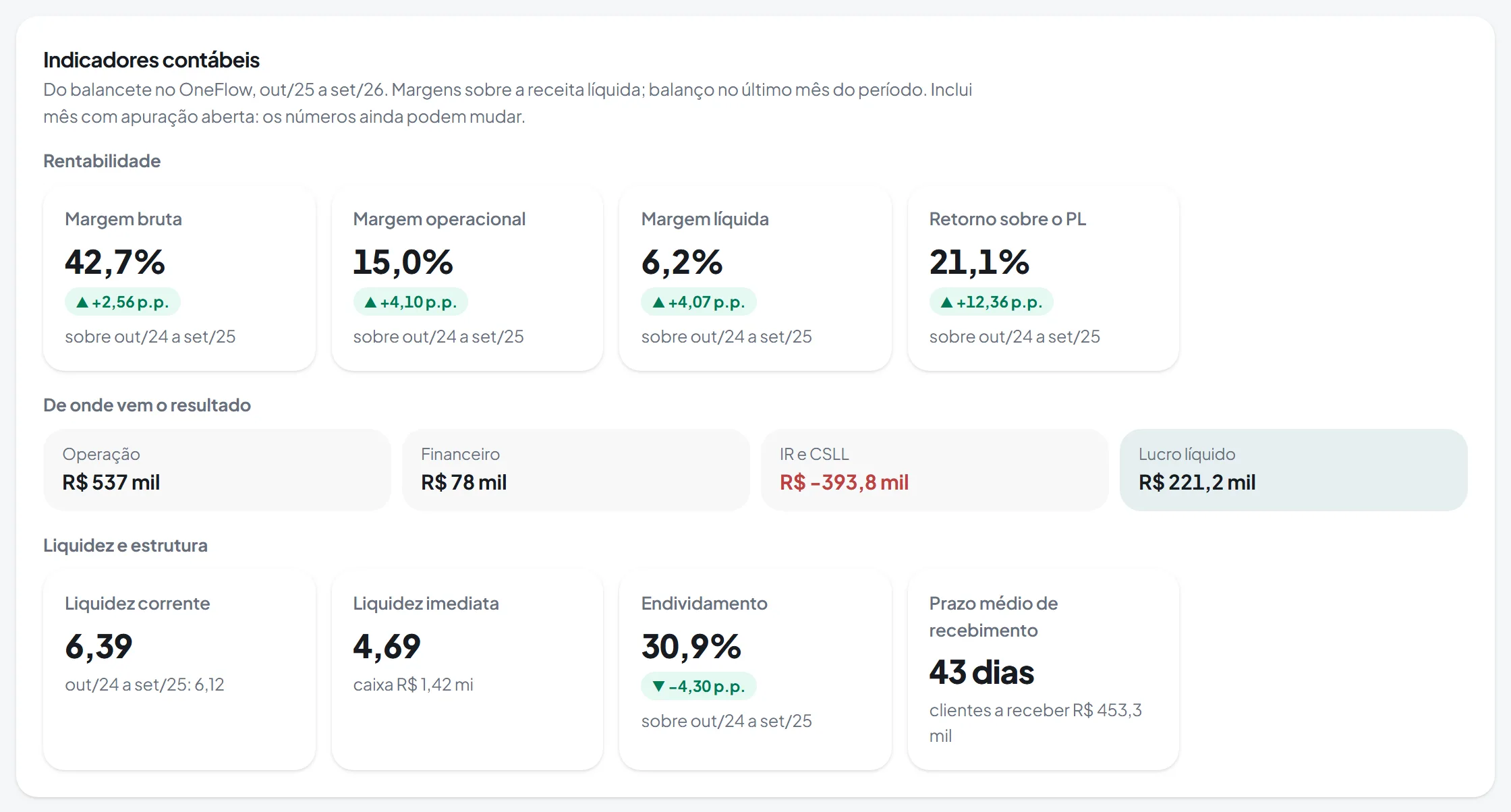Click the out/24 a set/25: 6,12 text
The width and height of the screenshot is (1511, 812).
coord(144,685)
